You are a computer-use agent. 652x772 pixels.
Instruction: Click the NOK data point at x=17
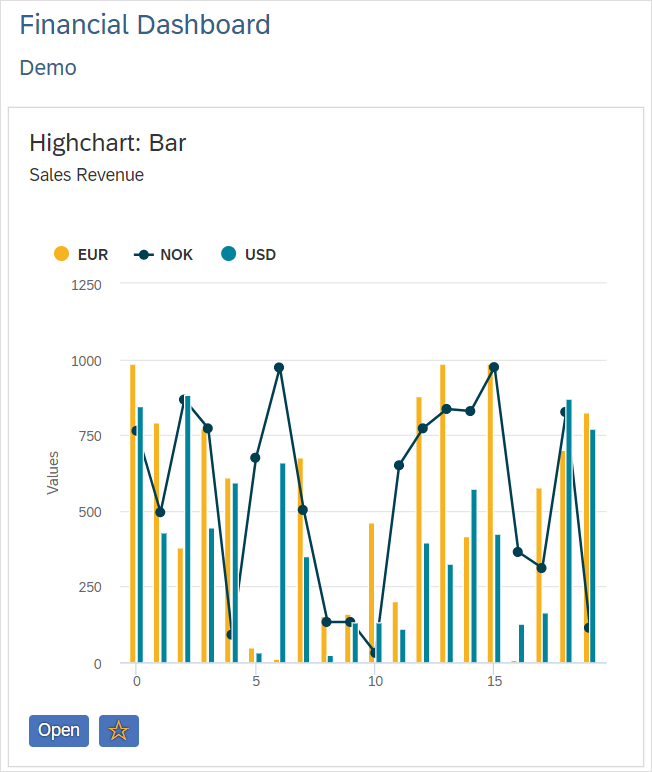point(541,568)
